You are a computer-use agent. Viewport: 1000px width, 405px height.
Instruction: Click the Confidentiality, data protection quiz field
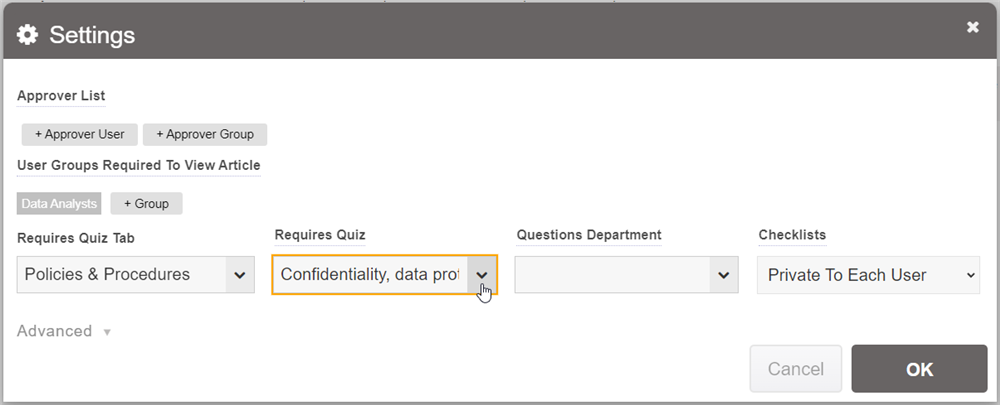(369, 275)
